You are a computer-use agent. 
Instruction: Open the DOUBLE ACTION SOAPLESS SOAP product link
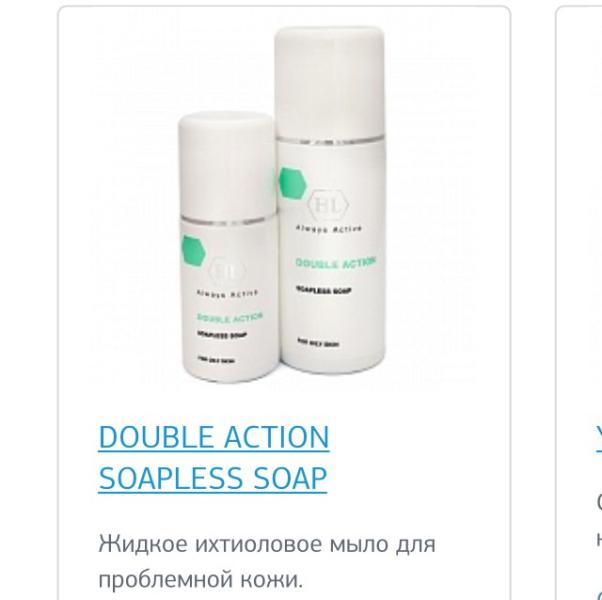point(213,457)
